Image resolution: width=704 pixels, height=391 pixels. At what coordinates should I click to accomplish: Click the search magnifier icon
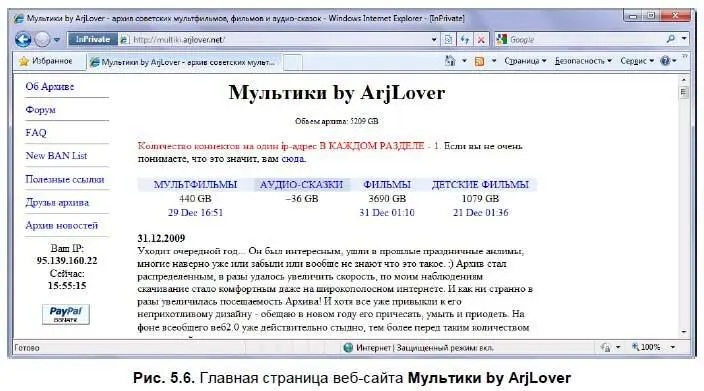click(x=671, y=39)
